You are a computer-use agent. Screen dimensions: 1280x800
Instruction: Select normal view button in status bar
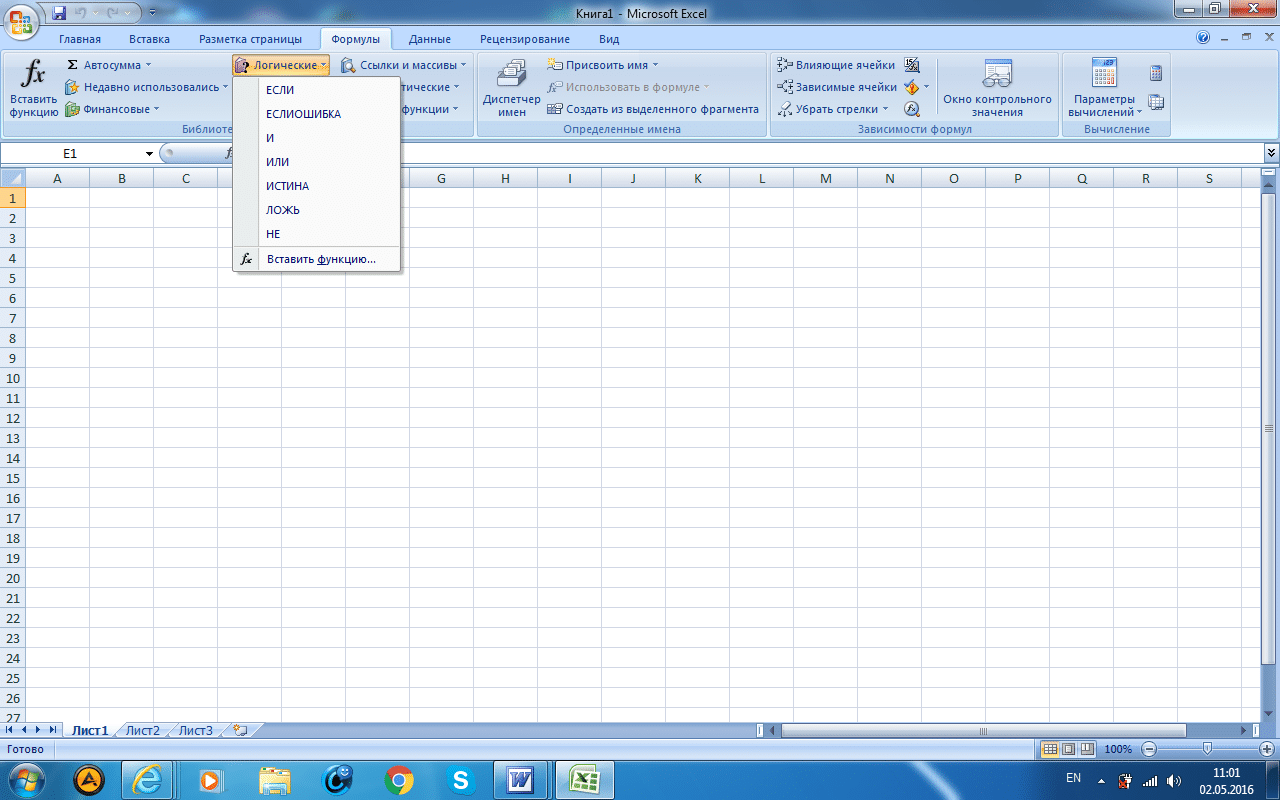tap(1050, 749)
